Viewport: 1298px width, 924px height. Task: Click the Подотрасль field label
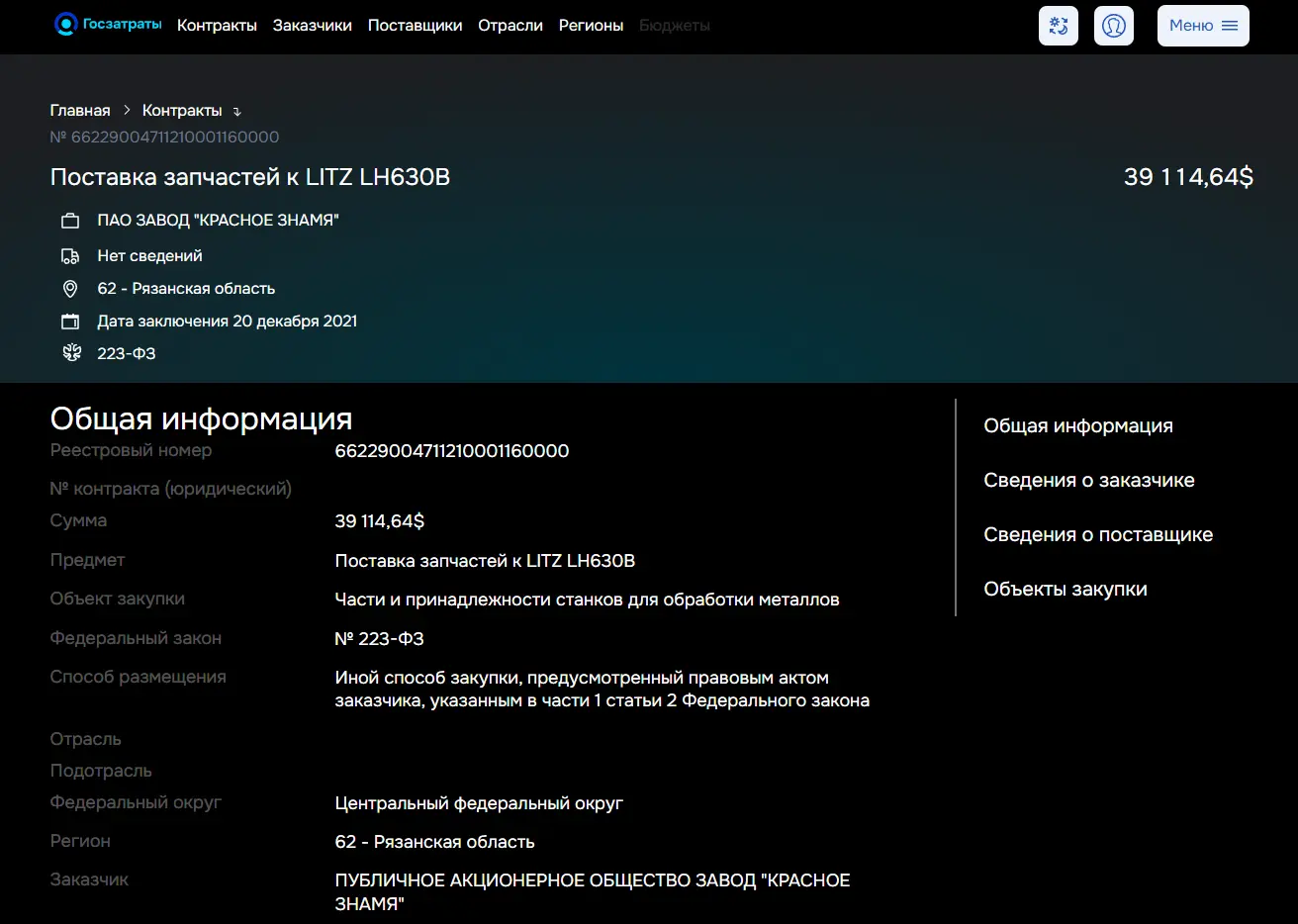pos(101,771)
